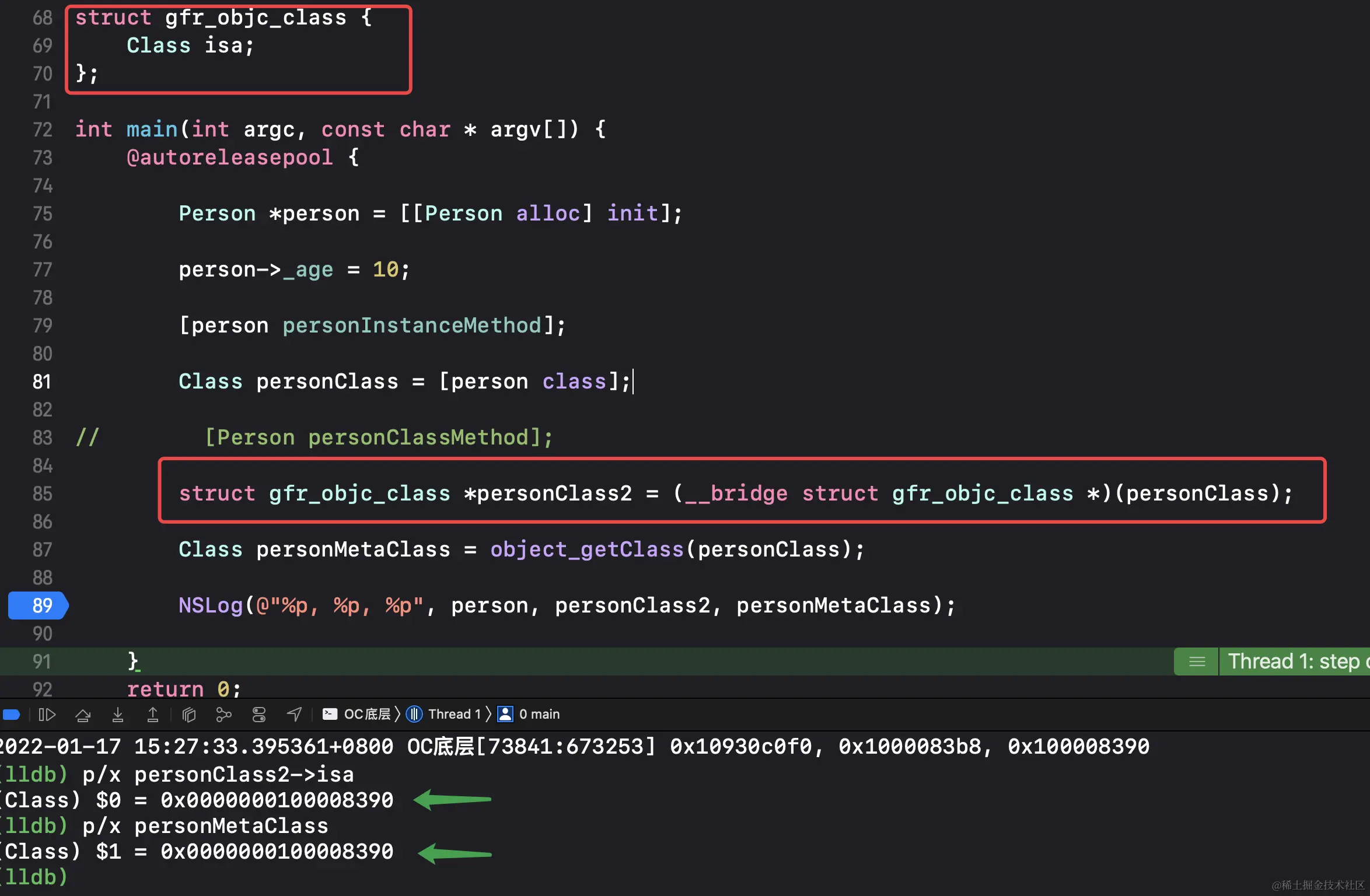This screenshot has height=896, width=1370.
Task: Click the Step Out debug button
Action: 153,715
